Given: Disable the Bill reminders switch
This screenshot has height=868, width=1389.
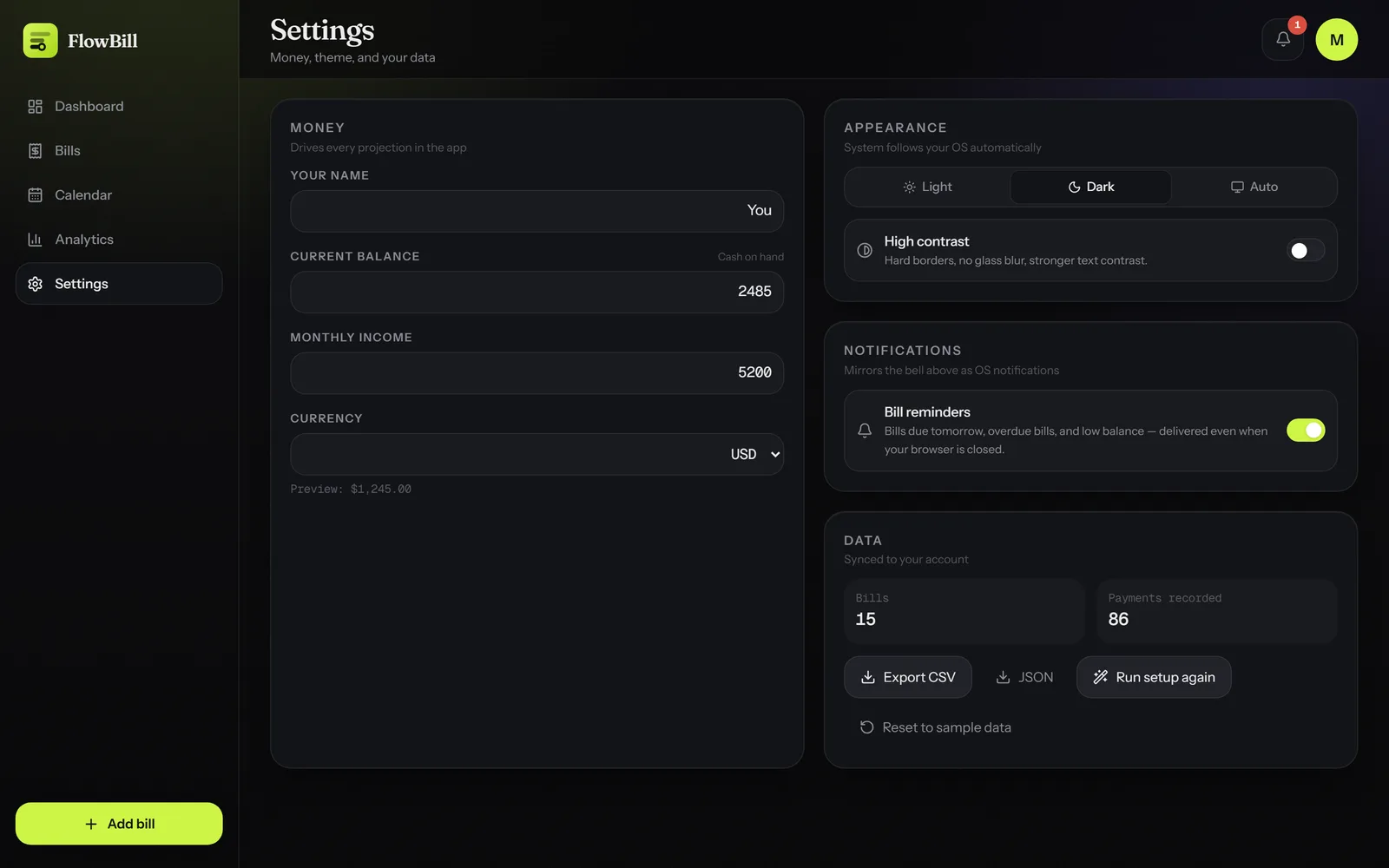Looking at the screenshot, I should [x=1306, y=430].
